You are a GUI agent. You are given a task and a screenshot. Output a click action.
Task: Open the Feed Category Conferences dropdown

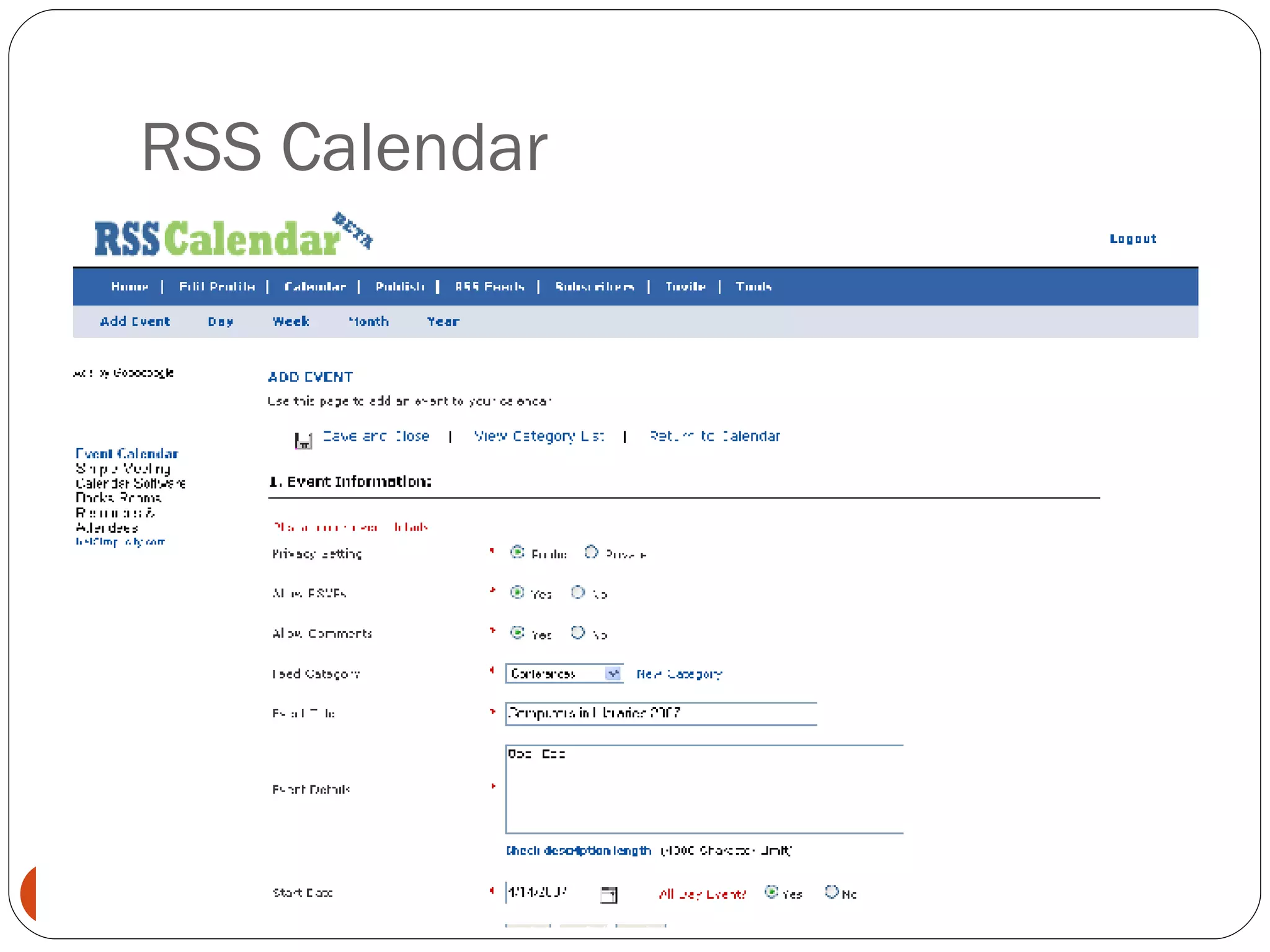click(x=564, y=674)
